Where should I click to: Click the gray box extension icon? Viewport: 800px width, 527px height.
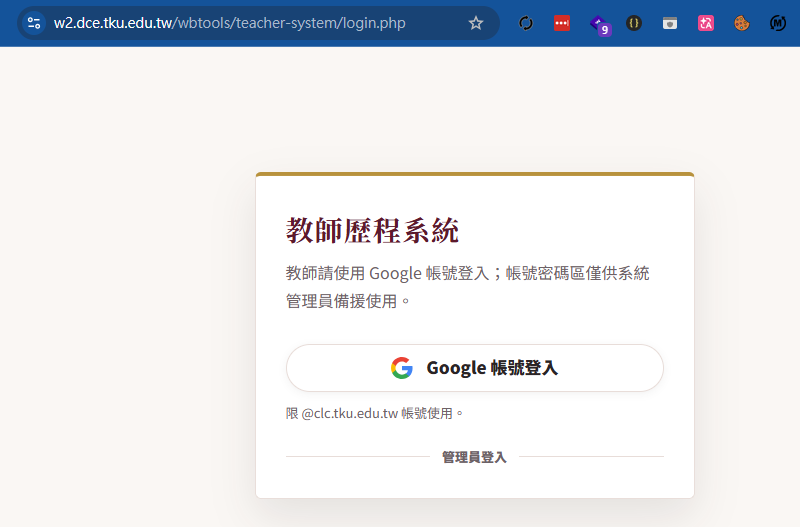tap(670, 23)
